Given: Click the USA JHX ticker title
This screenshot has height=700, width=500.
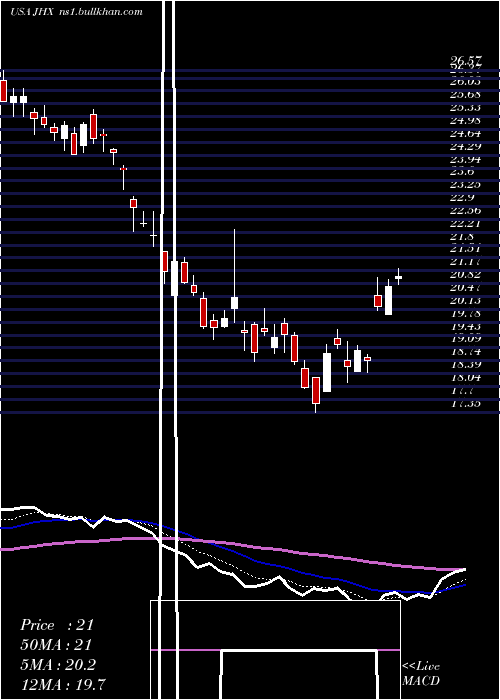Looking at the screenshot, I should click(32, 12).
